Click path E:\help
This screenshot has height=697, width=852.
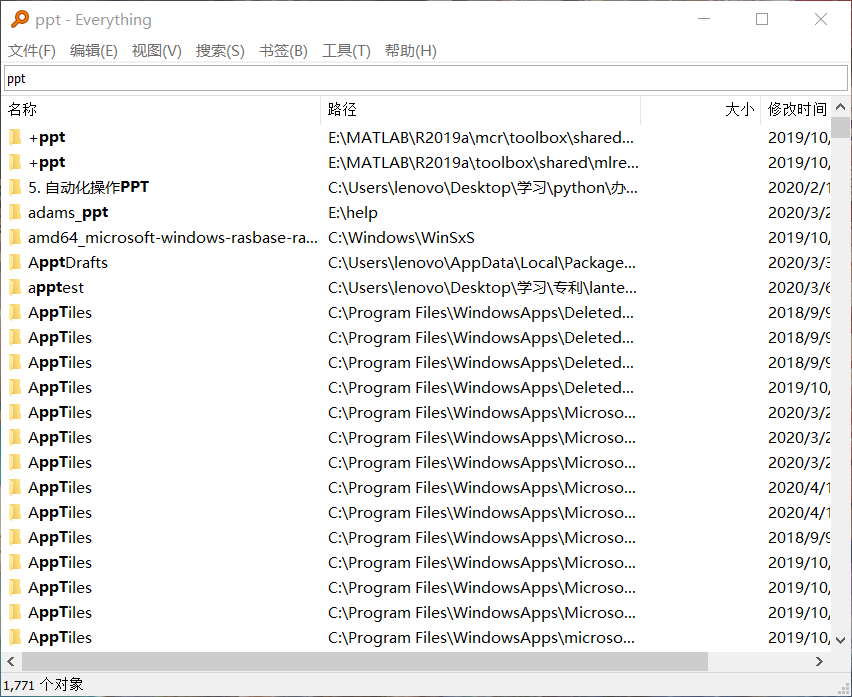point(353,212)
